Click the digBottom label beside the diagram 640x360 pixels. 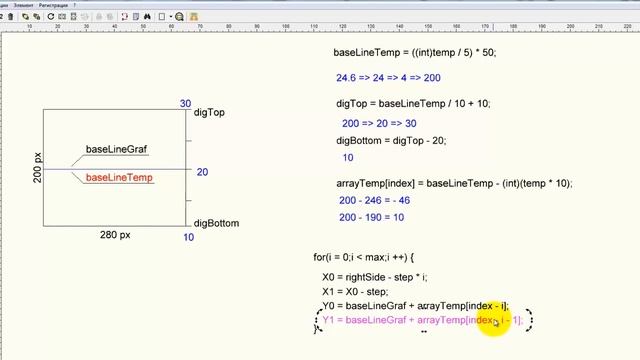pyautogui.click(x=216, y=223)
